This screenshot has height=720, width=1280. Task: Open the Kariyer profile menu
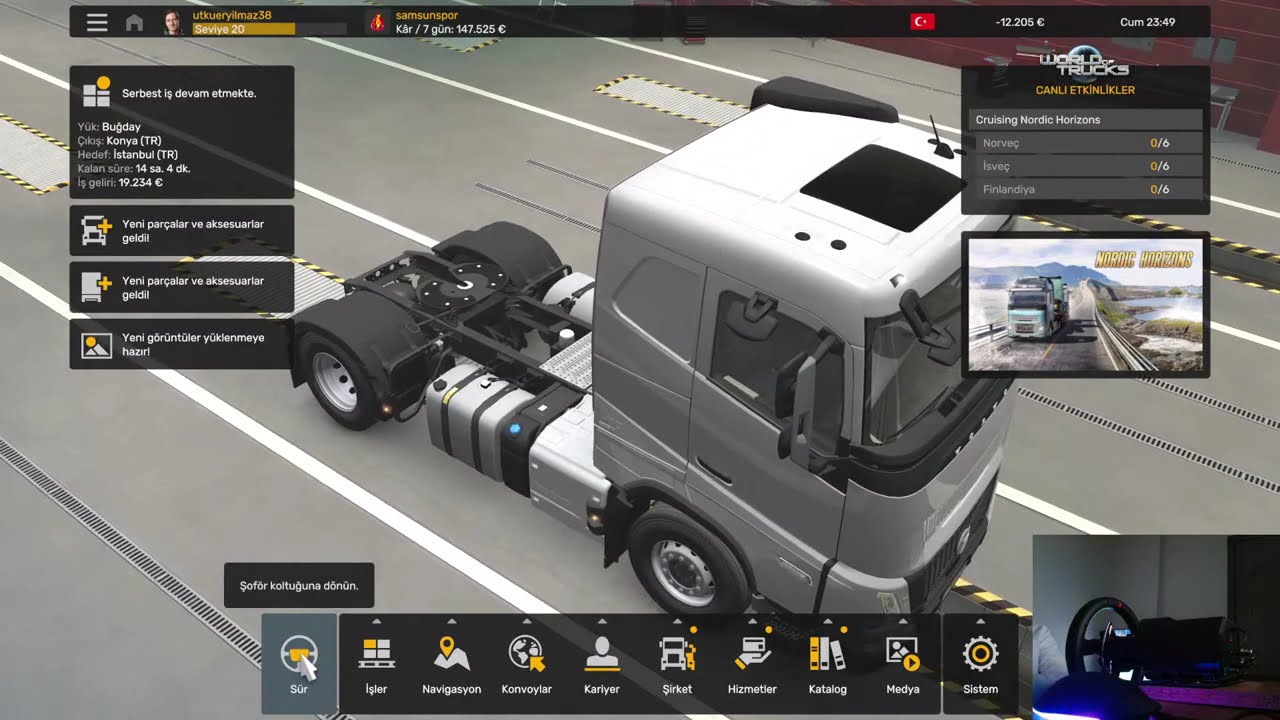coord(601,664)
